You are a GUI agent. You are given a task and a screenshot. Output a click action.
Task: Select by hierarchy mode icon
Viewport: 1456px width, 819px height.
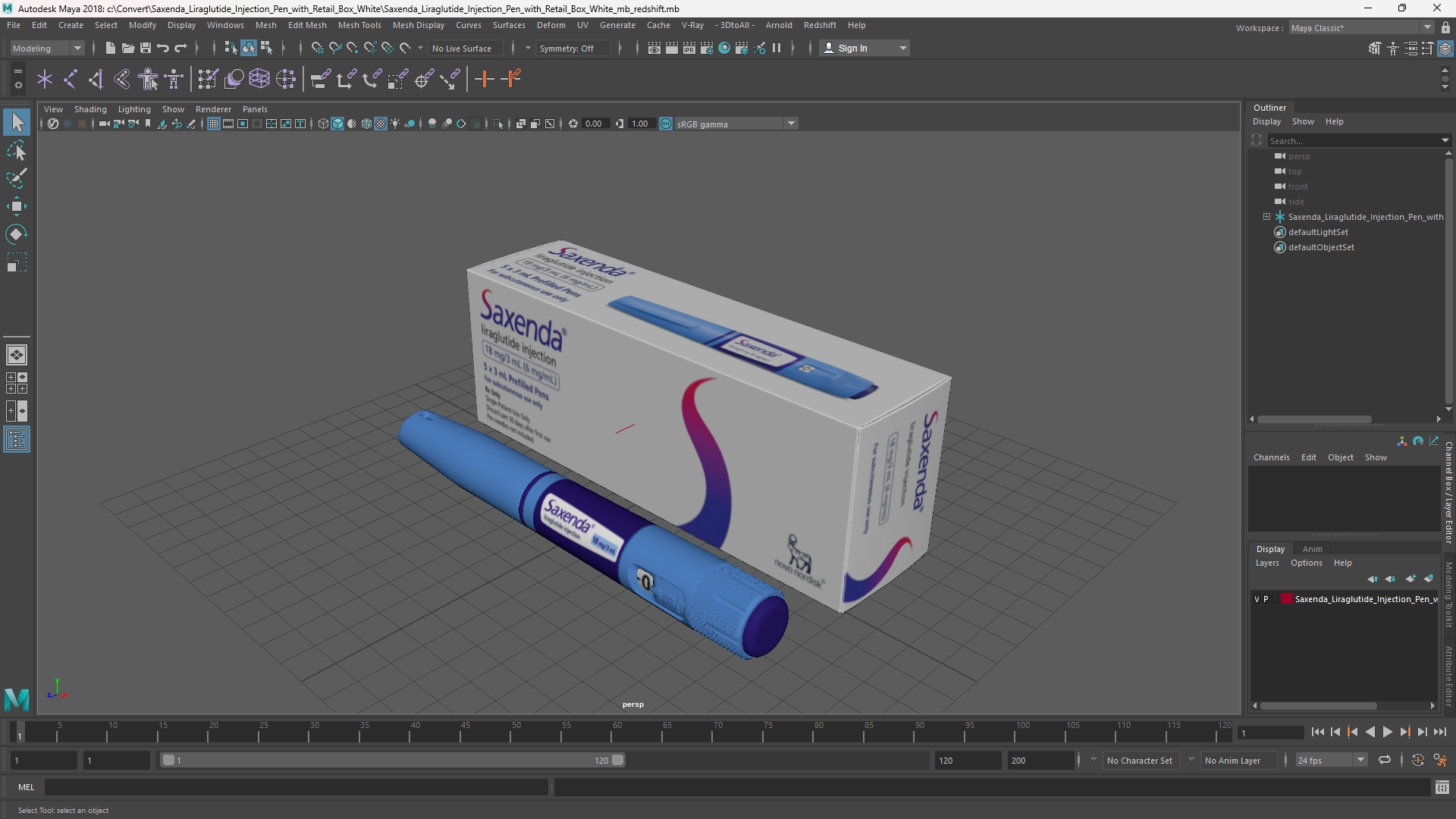[x=231, y=48]
